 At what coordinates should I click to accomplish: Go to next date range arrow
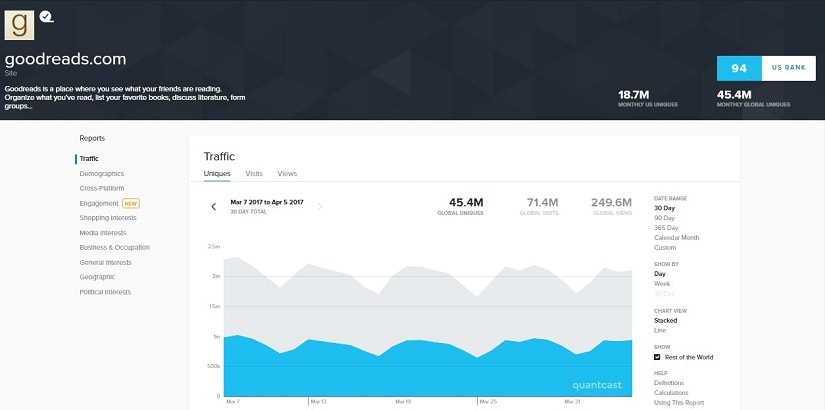click(x=320, y=207)
